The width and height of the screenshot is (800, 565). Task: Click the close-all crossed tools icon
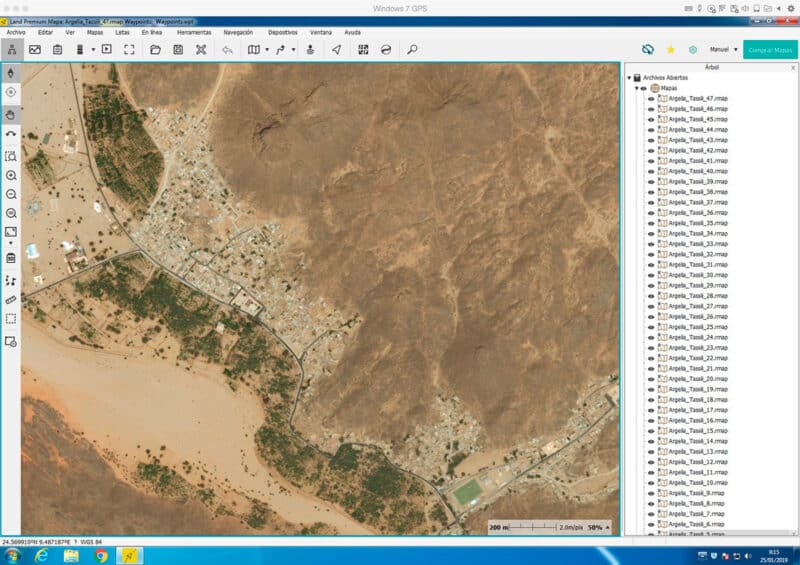click(x=201, y=50)
